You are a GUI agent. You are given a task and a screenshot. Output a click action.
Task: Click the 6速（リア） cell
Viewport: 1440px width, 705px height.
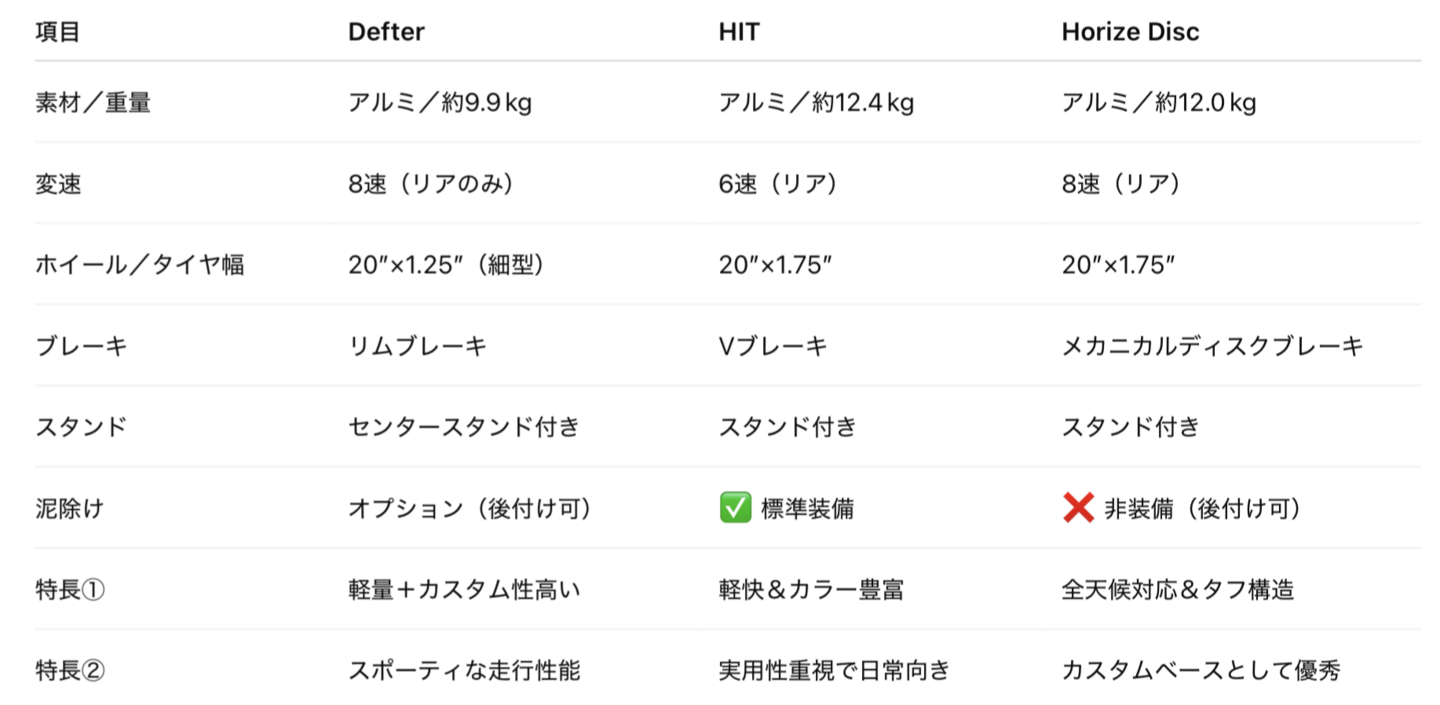(778, 185)
